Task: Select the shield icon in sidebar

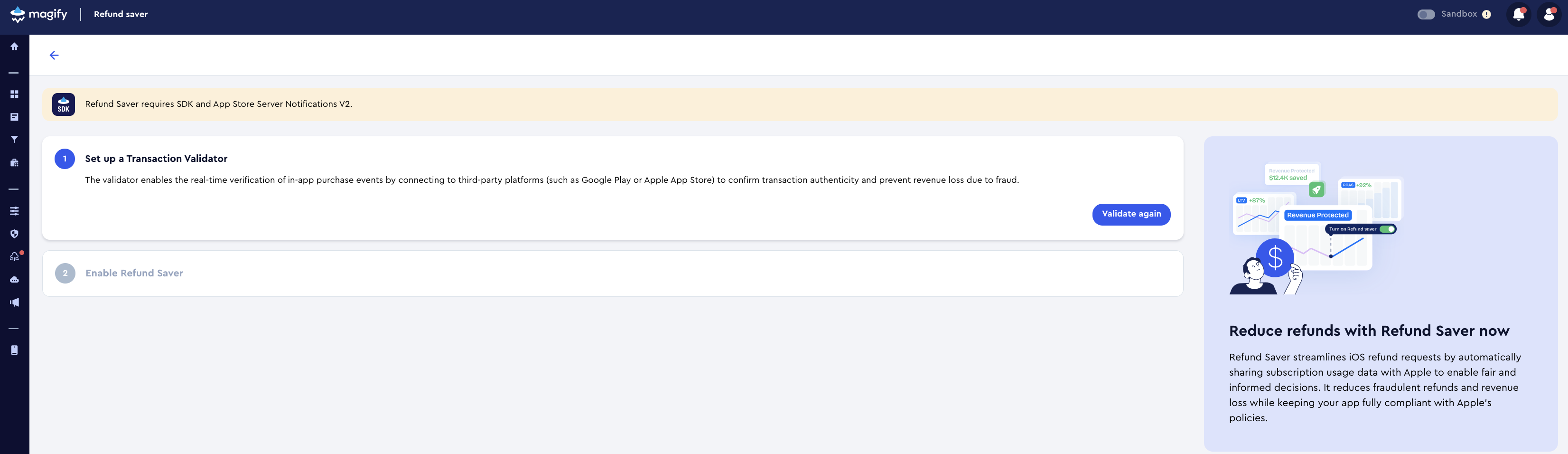Action: pyautogui.click(x=14, y=233)
